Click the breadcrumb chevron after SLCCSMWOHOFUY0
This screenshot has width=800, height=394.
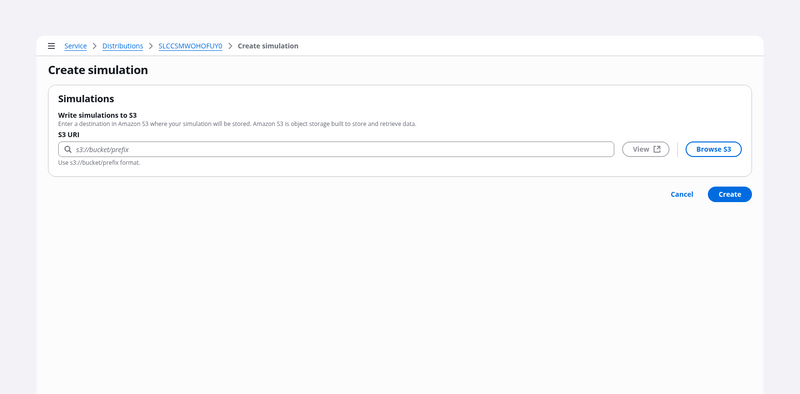230,46
